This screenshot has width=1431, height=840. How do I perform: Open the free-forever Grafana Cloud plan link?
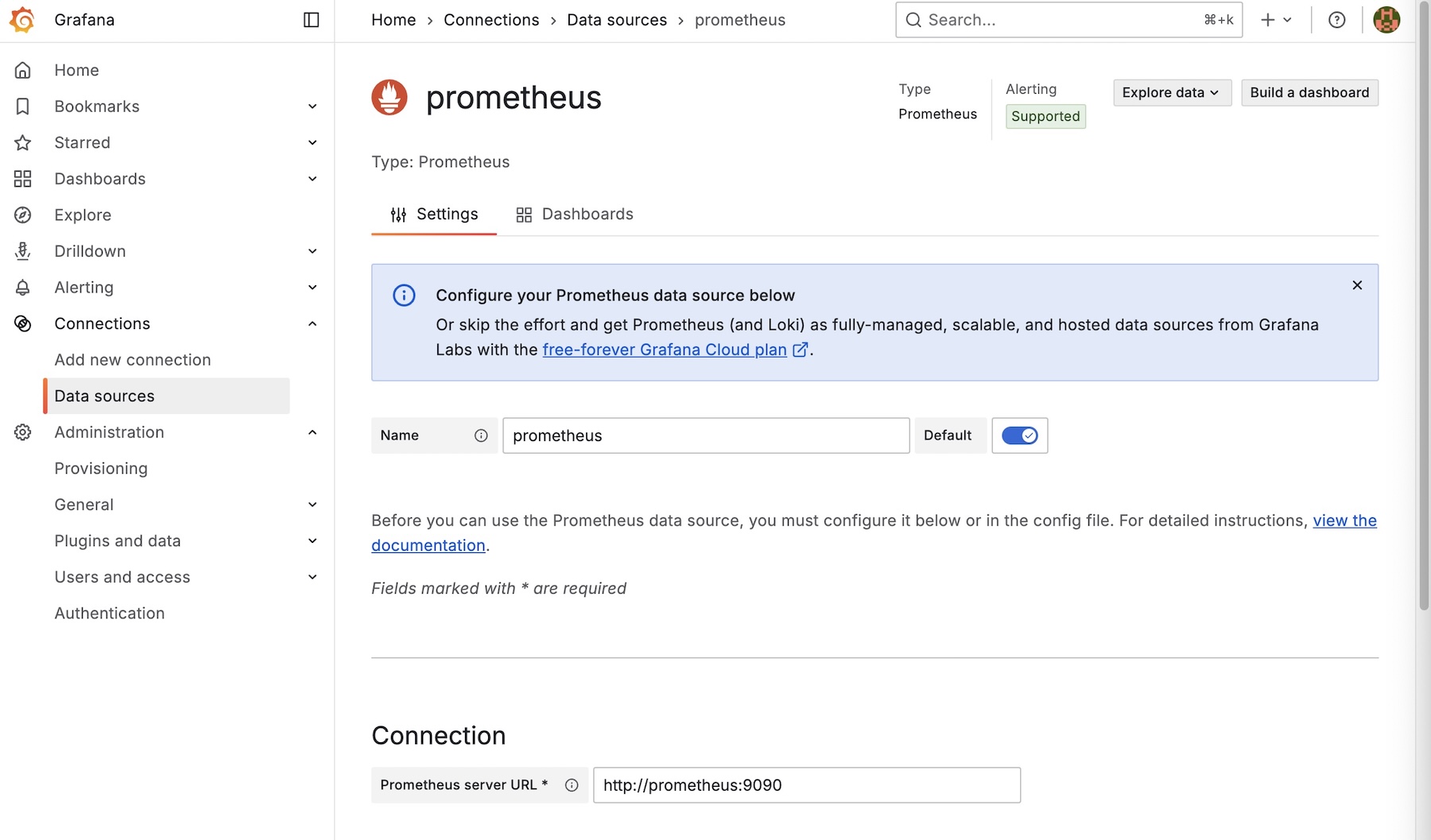665,350
